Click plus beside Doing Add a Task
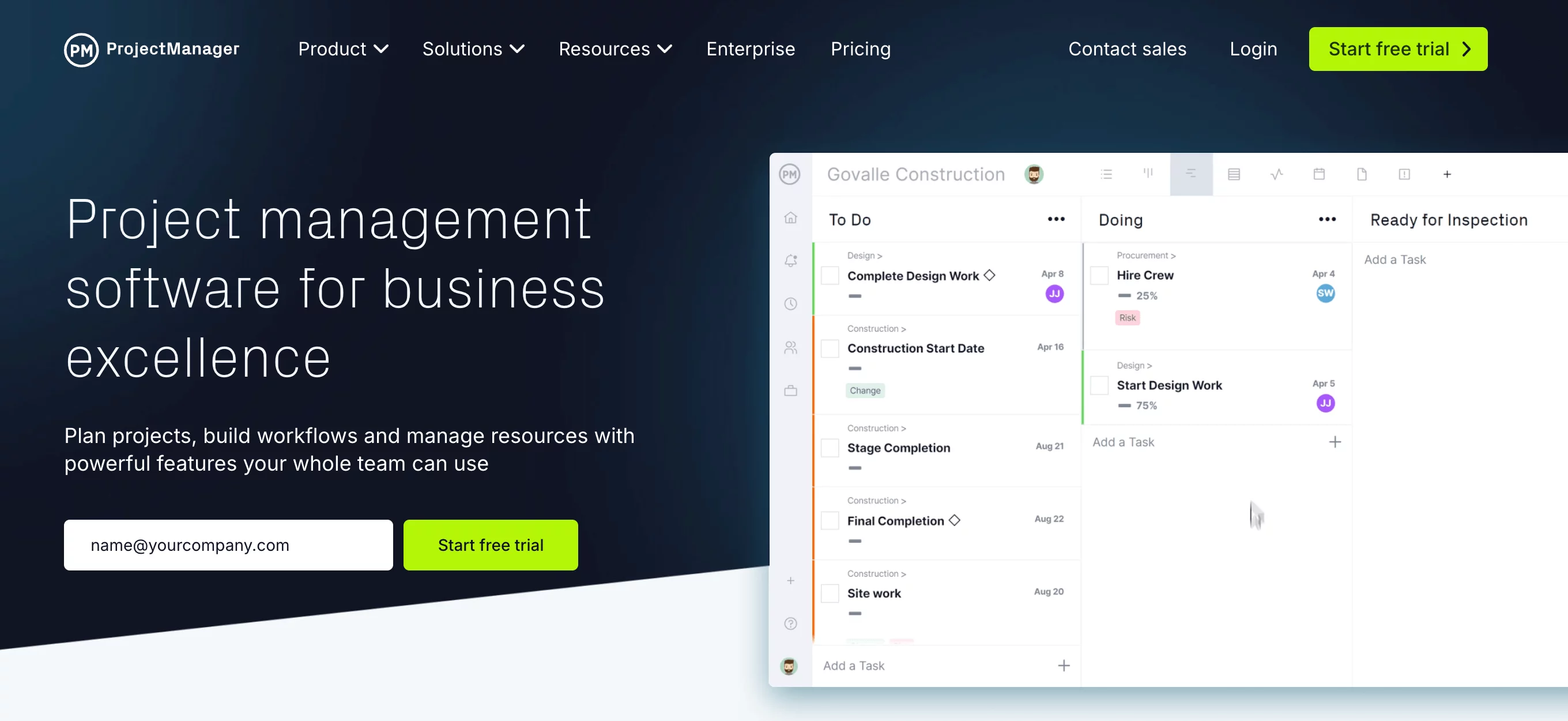Image resolution: width=1568 pixels, height=721 pixels. (1335, 442)
